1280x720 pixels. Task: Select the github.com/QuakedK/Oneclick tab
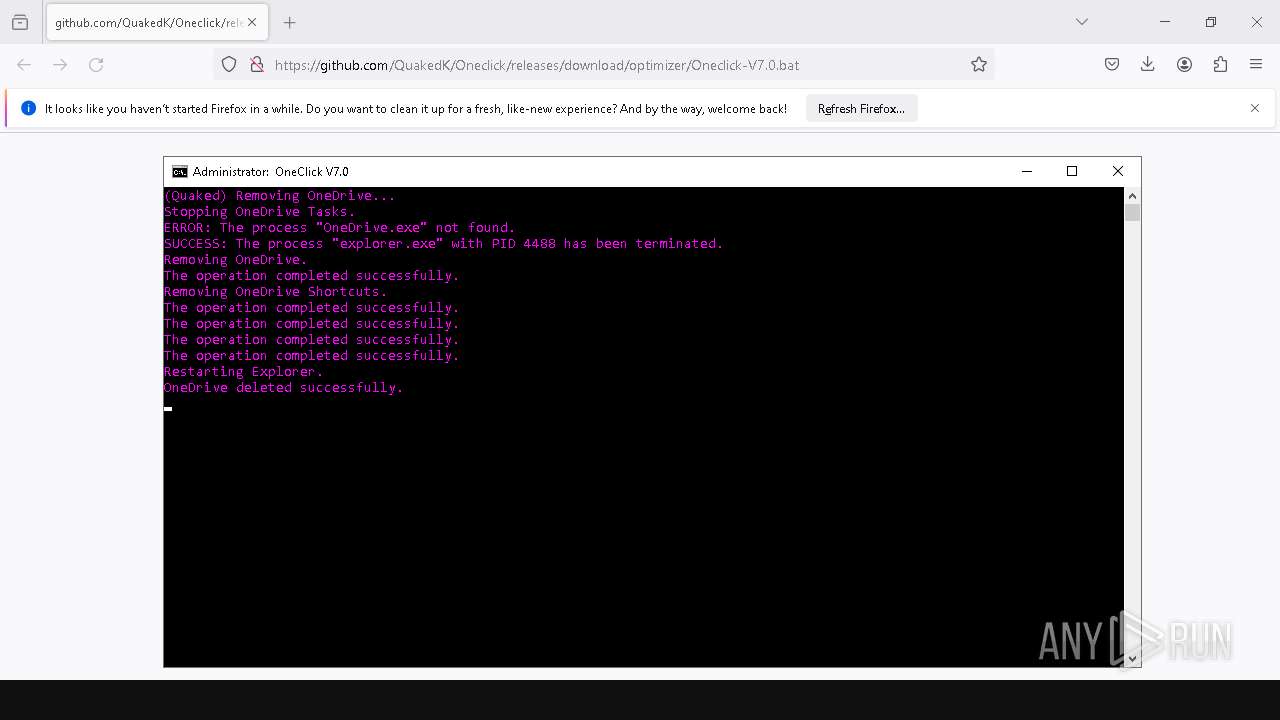157,22
